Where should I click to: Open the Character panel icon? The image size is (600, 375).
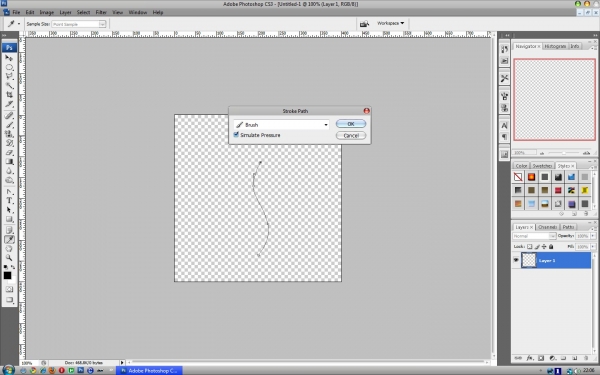[504, 126]
